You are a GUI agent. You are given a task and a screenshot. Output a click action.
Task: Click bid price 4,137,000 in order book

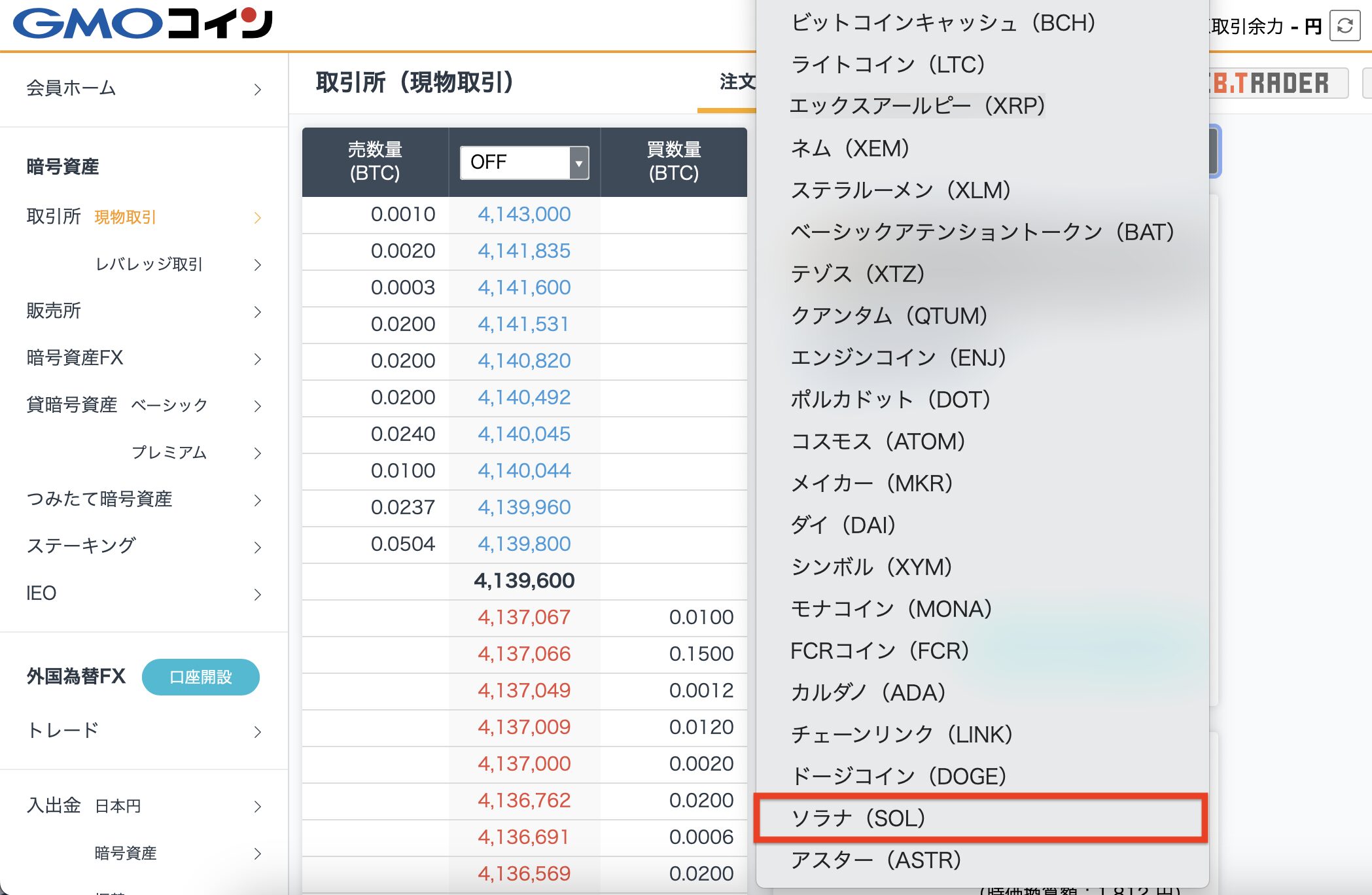tap(524, 764)
